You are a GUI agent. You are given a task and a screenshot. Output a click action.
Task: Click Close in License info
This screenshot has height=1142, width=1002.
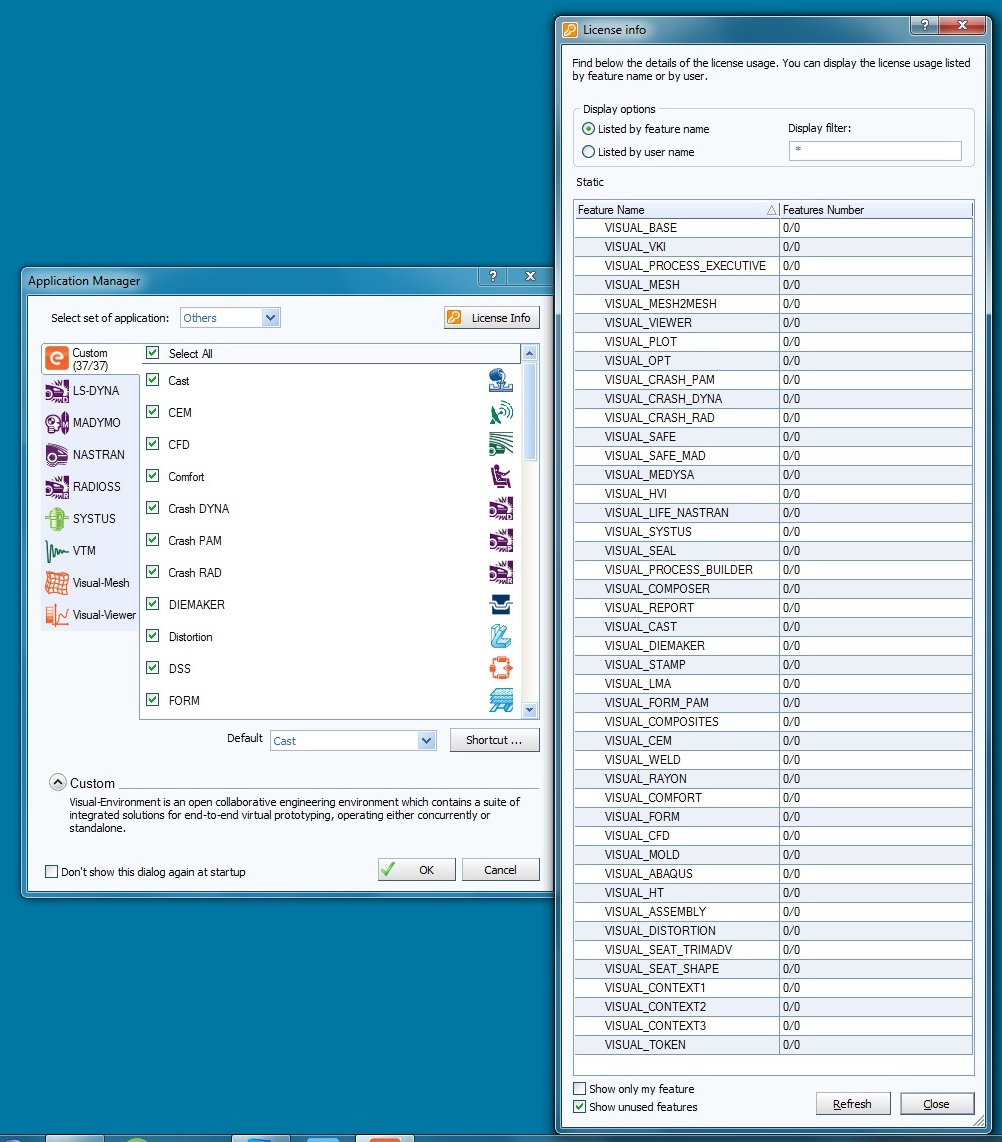(936, 1104)
